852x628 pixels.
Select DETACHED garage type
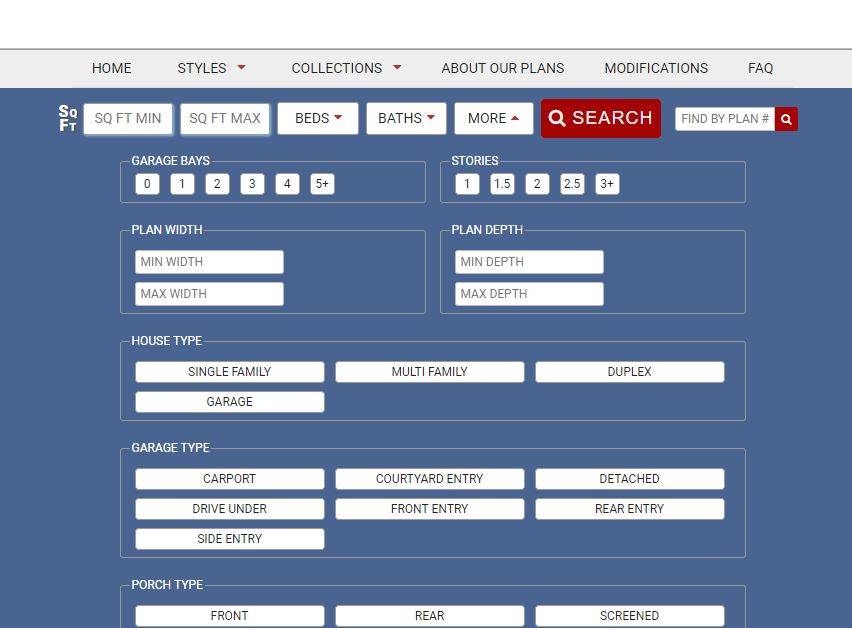coord(630,479)
